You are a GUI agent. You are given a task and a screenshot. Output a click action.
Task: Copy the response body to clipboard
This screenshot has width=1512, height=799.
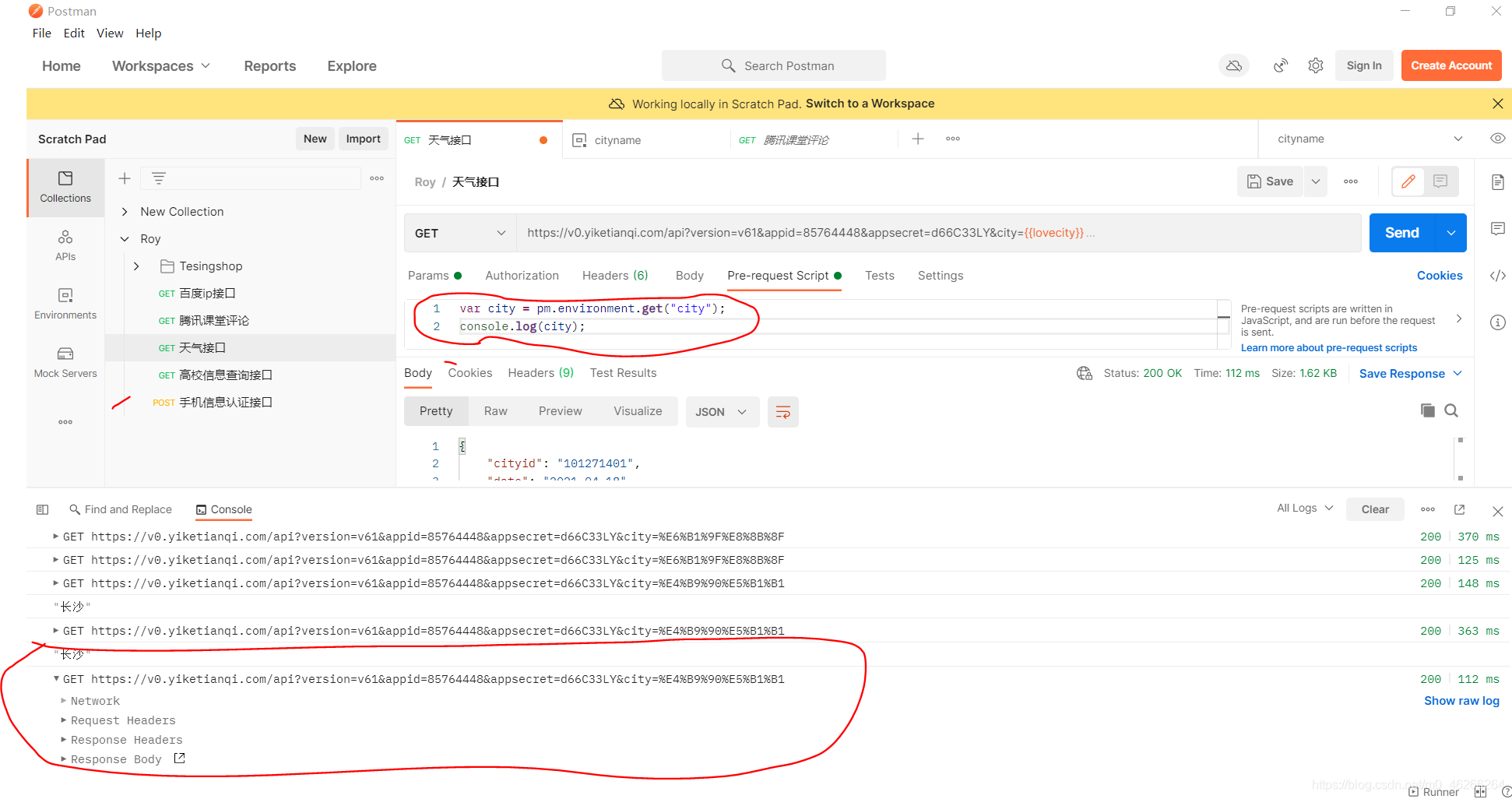point(1427,410)
